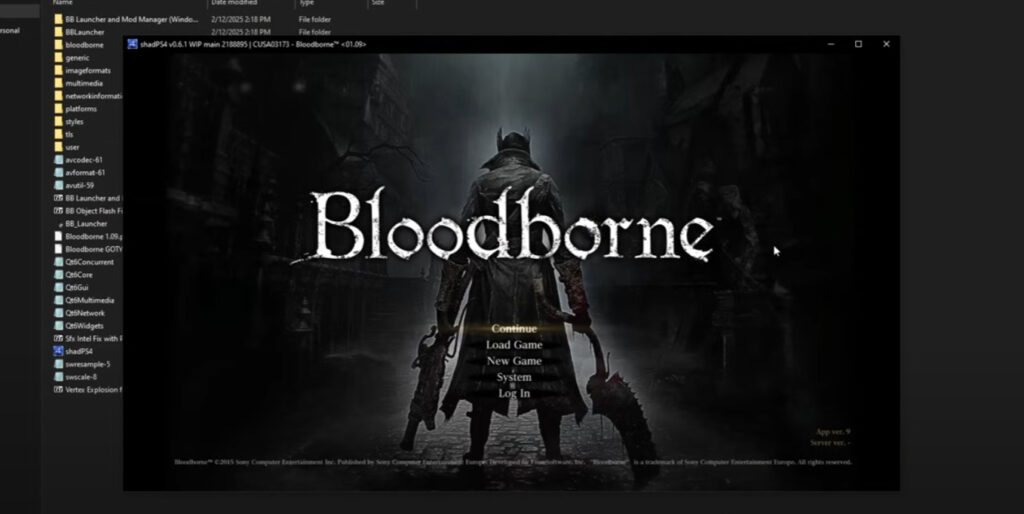Click the shadPS4 window title bar icon
Screen dimensions: 1024x514
click(133, 44)
